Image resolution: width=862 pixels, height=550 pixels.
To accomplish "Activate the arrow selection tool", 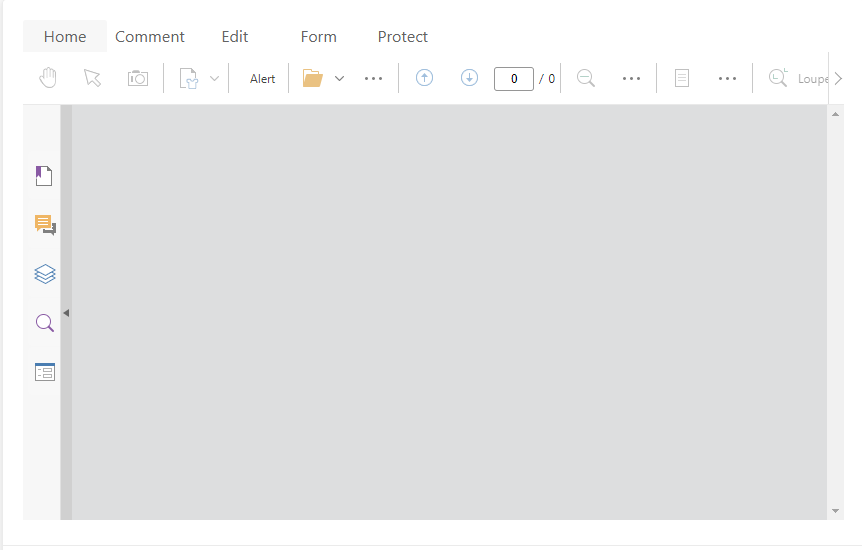I will click(x=93, y=78).
